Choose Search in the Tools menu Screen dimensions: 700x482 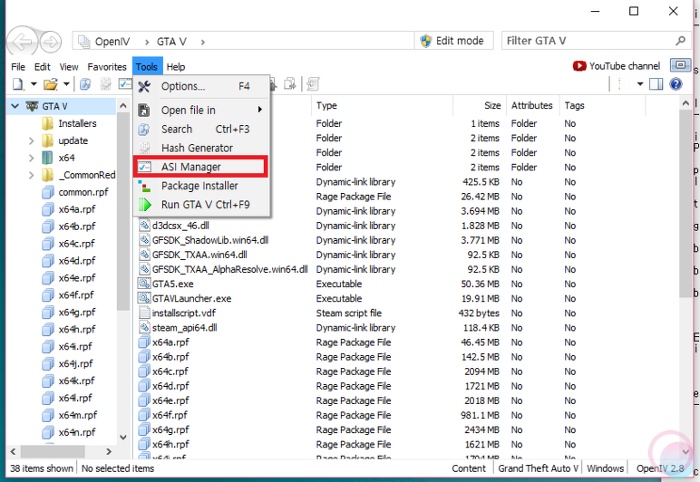point(200,129)
